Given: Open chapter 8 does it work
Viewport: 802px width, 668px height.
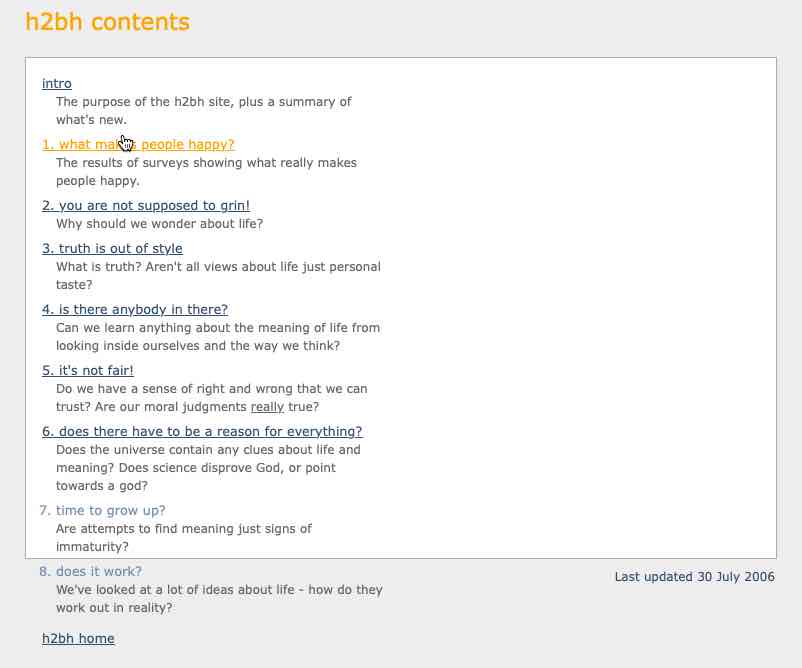Looking at the screenshot, I should [89, 572].
